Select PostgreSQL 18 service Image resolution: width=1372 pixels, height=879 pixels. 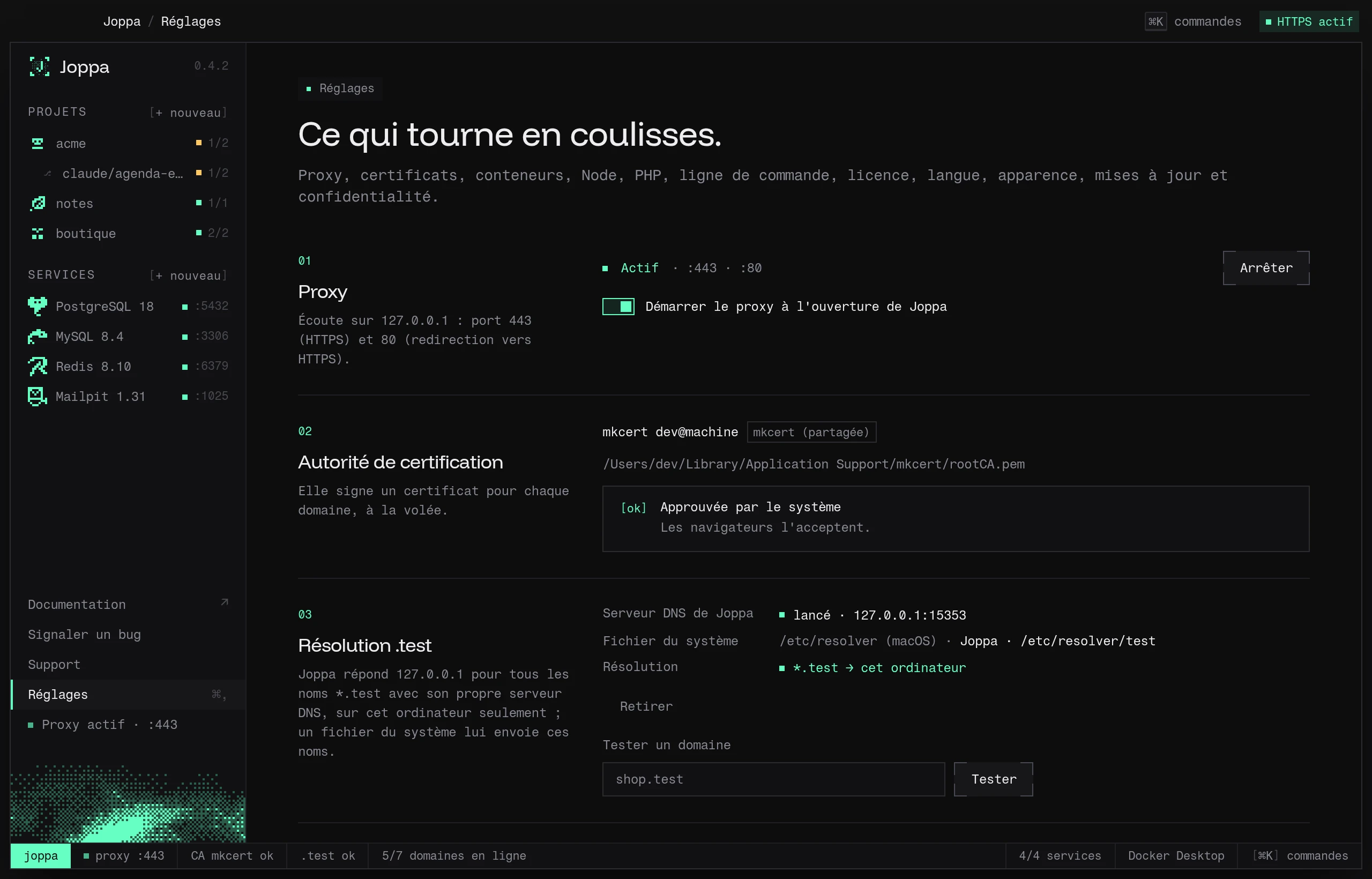128,307
